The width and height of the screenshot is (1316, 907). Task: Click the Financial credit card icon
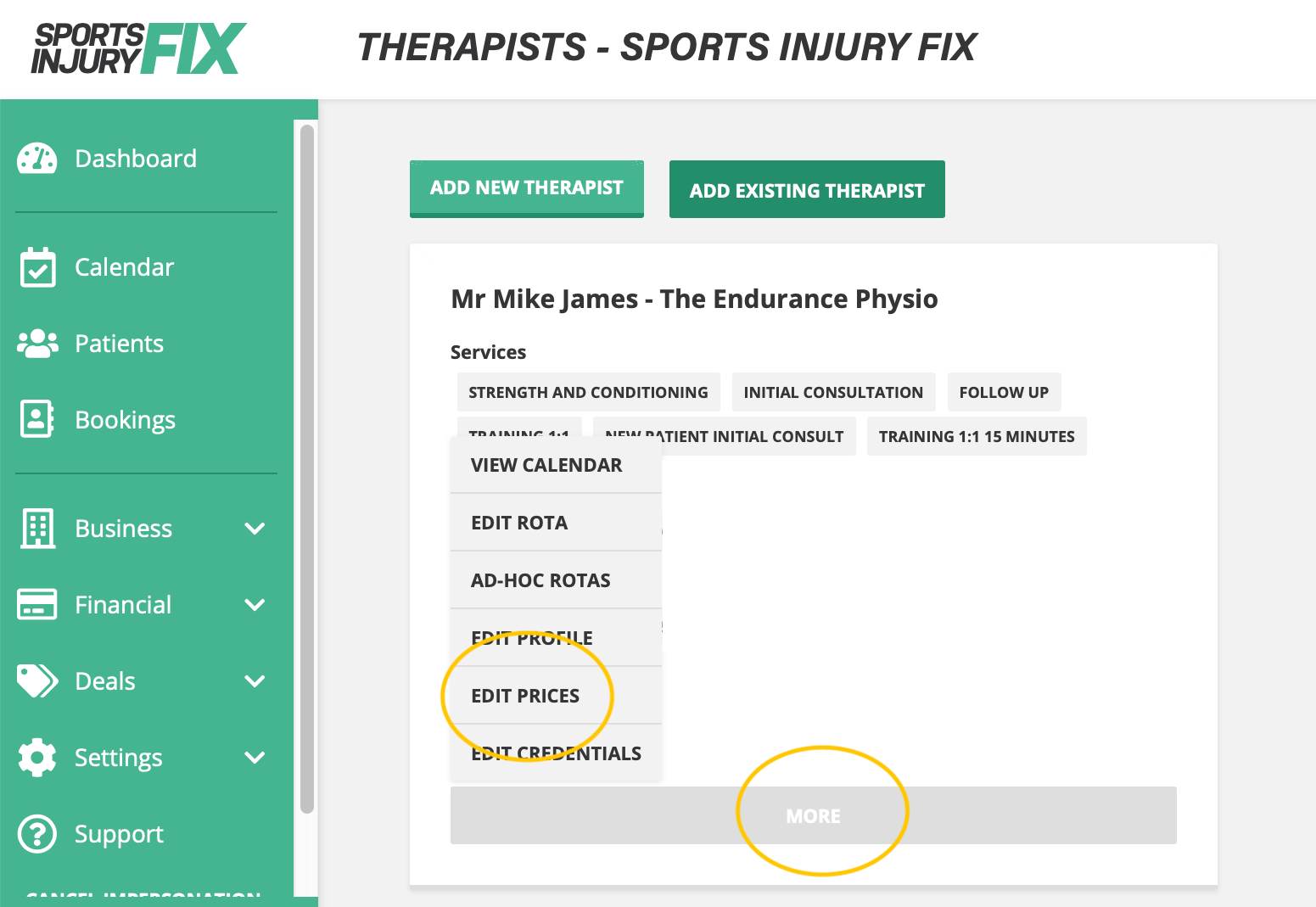[37, 605]
